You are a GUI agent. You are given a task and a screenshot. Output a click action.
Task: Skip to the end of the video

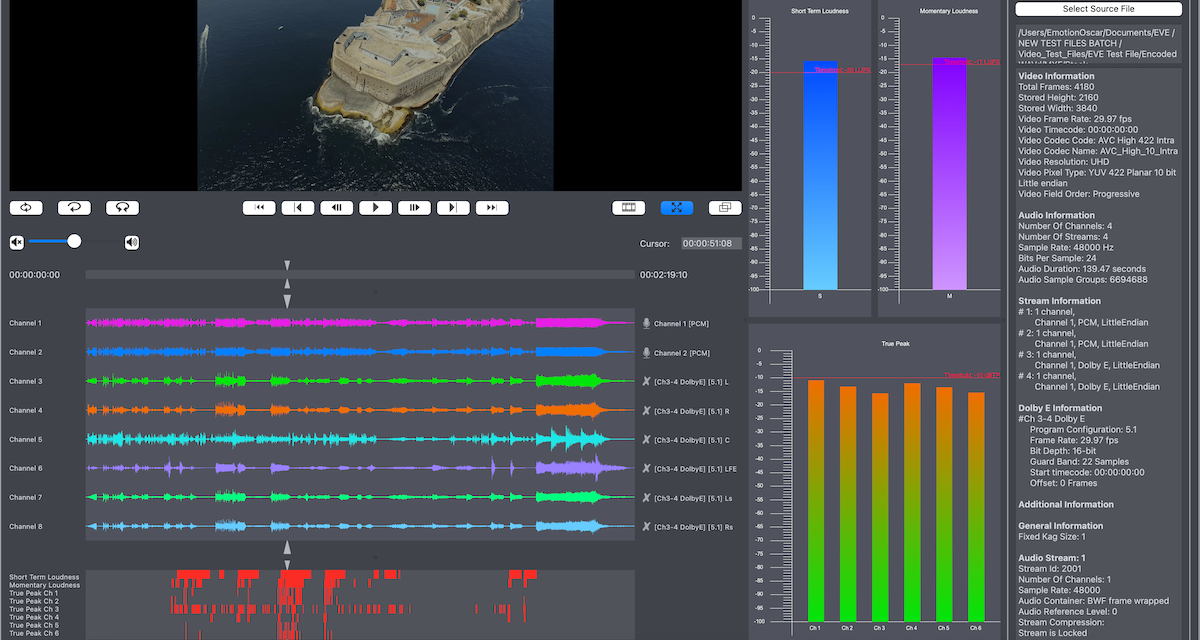pos(492,208)
